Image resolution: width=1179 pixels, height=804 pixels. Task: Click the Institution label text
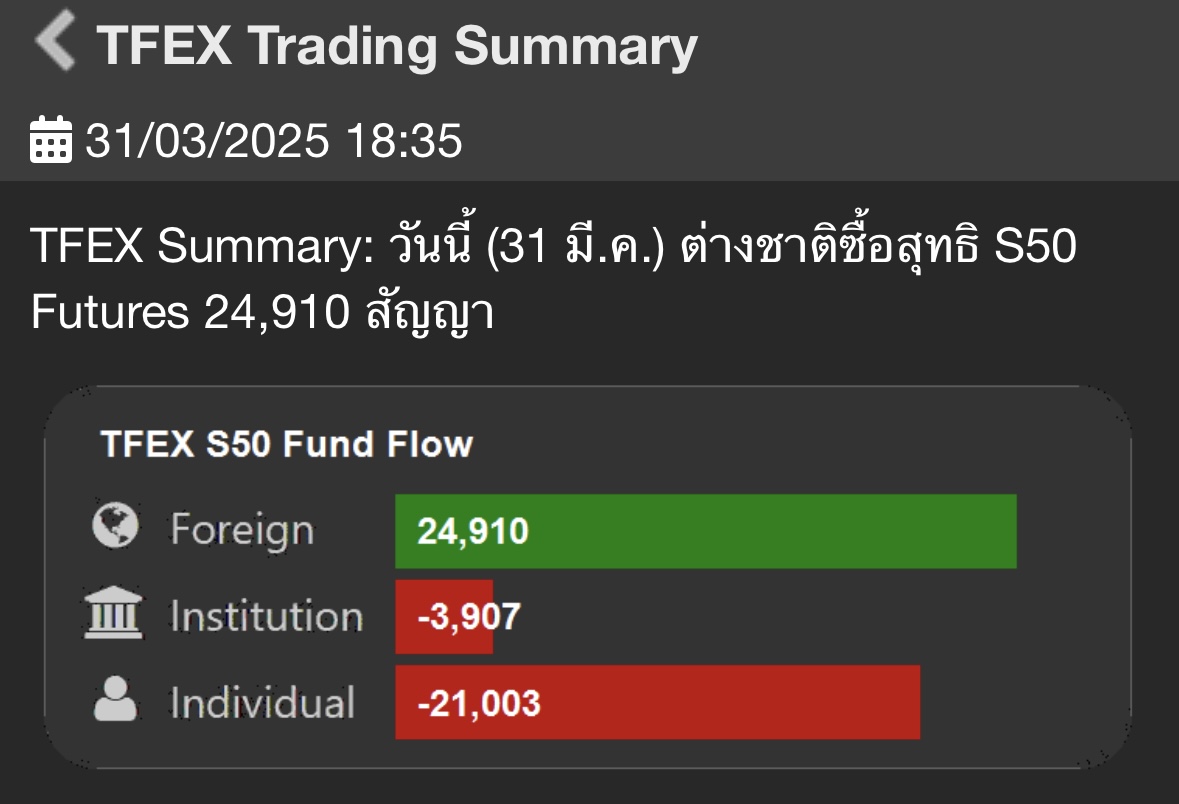pyautogui.click(x=266, y=616)
